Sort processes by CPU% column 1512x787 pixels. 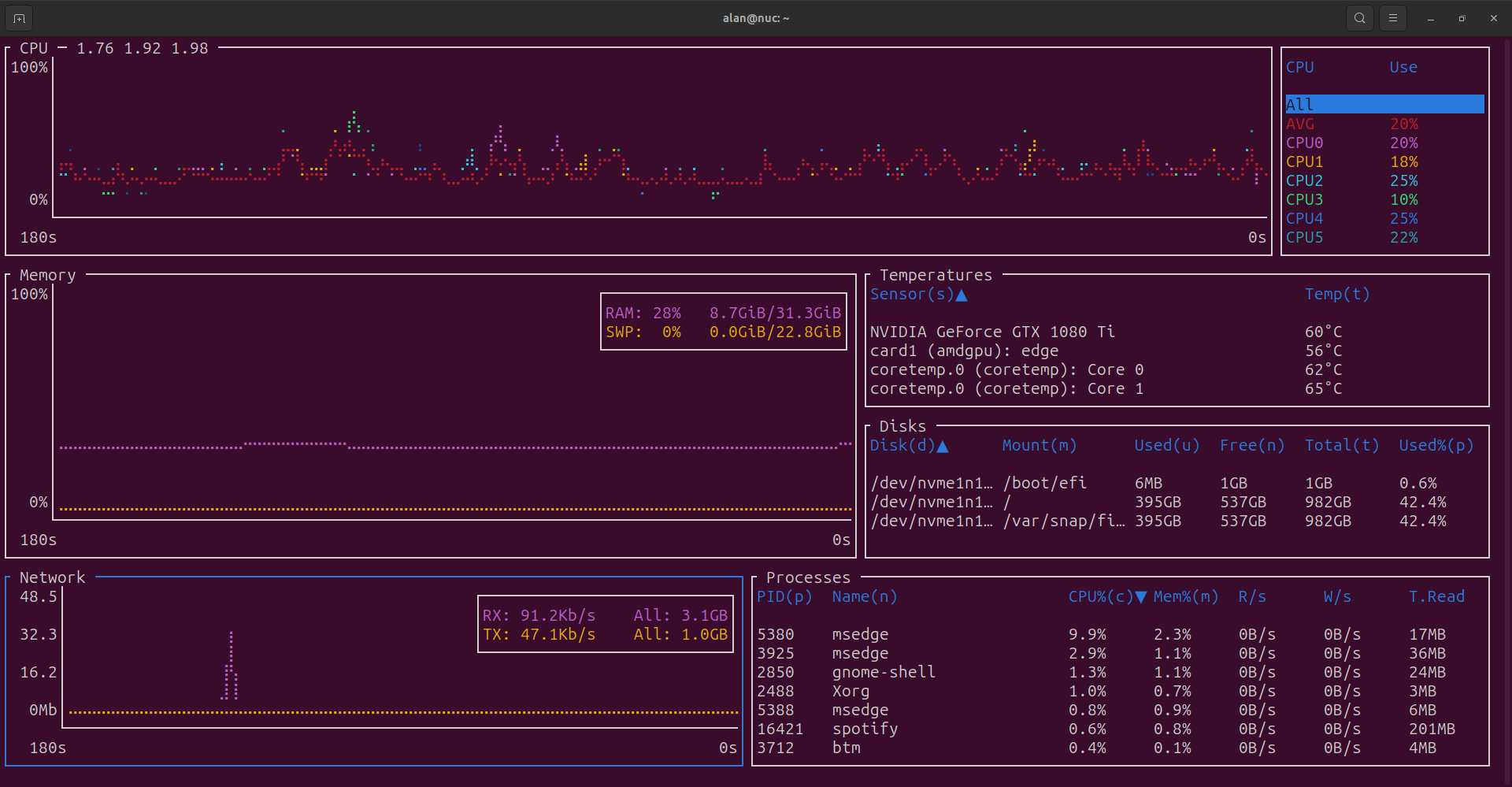[x=1106, y=596]
